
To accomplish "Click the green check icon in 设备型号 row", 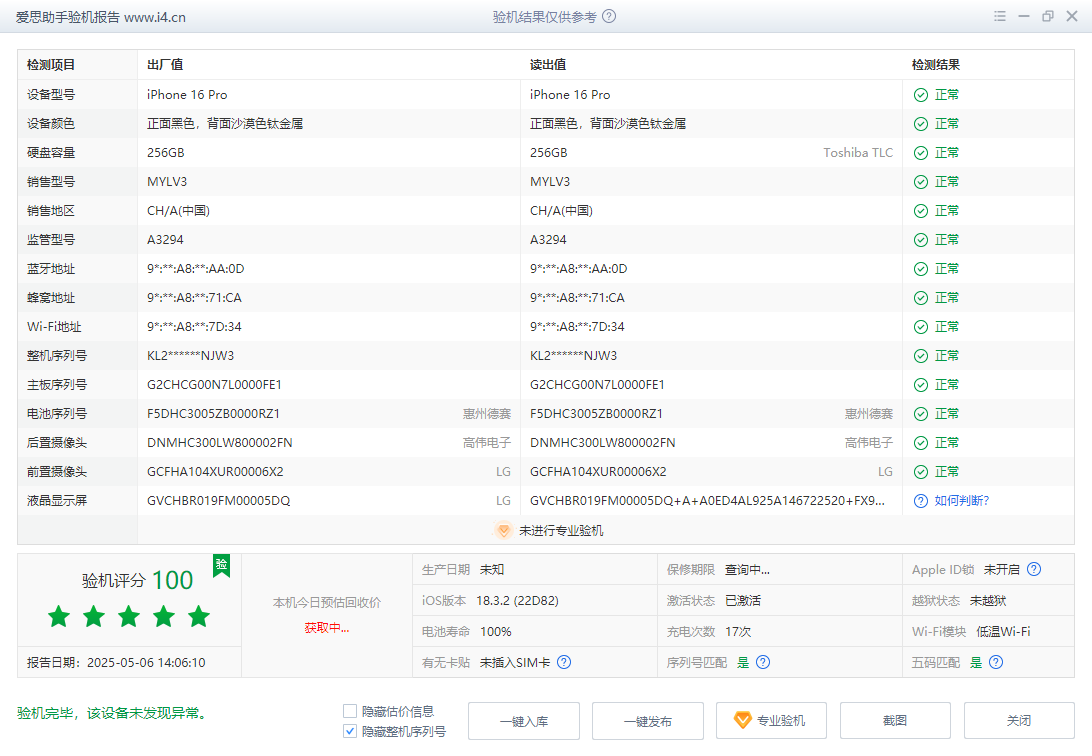I will (x=921, y=95).
